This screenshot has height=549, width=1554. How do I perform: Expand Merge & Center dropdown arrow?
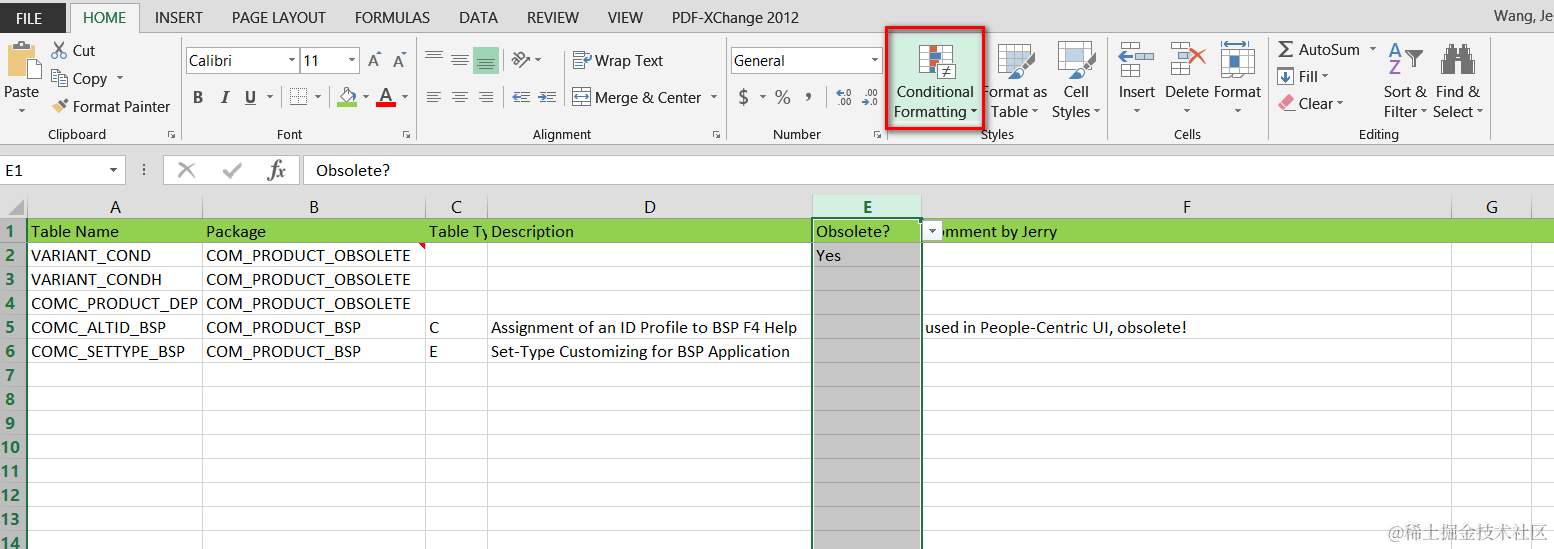pos(714,97)
